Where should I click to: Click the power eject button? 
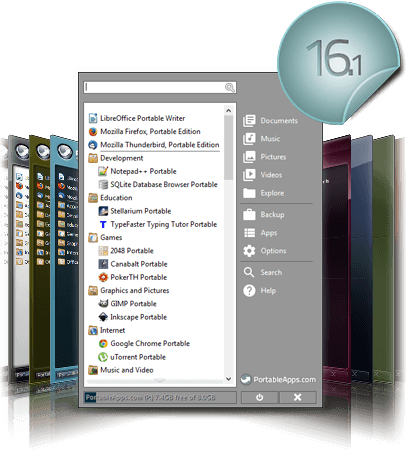[x=259, y=397]
